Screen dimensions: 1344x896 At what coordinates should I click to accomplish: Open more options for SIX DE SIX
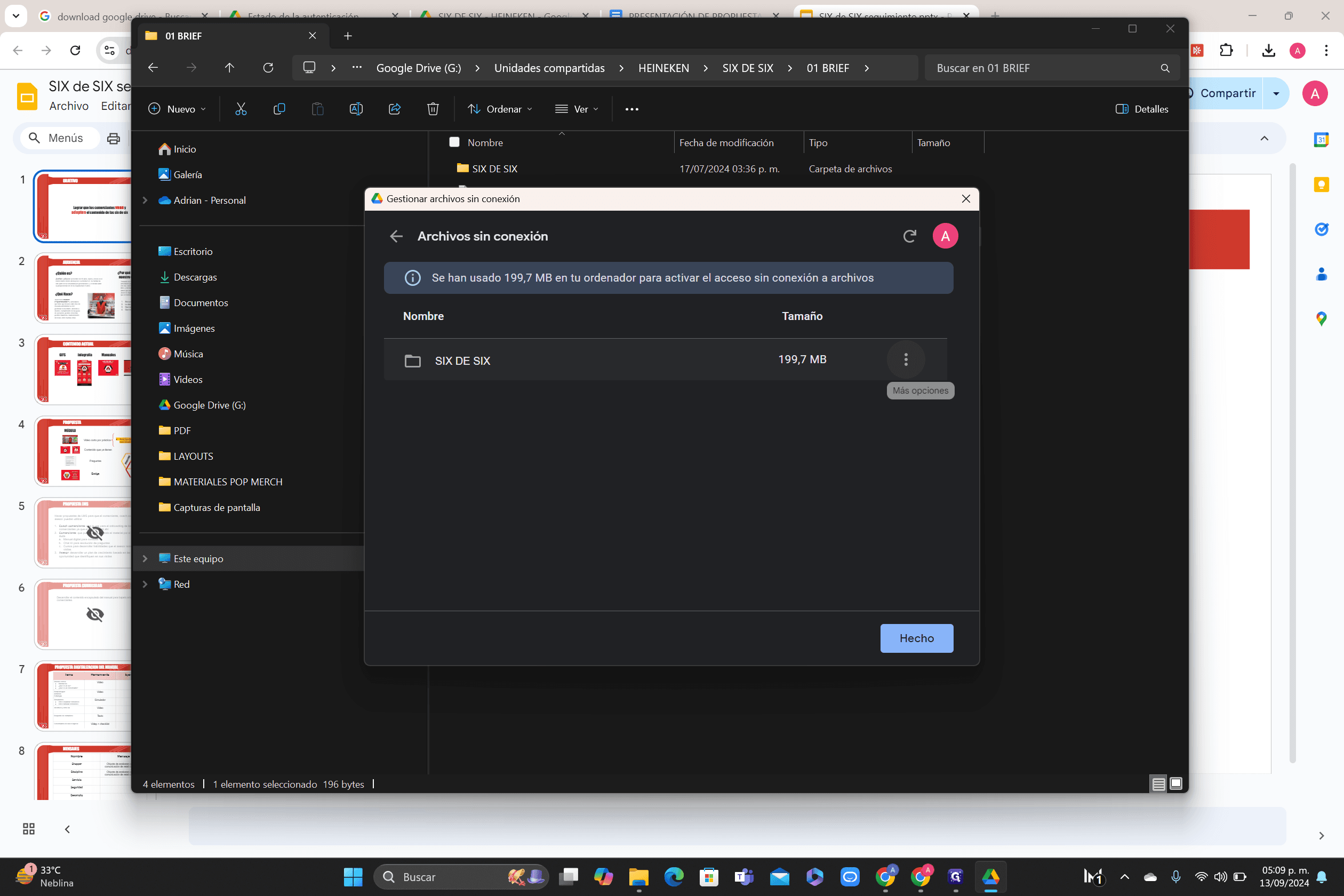[906, 359]
